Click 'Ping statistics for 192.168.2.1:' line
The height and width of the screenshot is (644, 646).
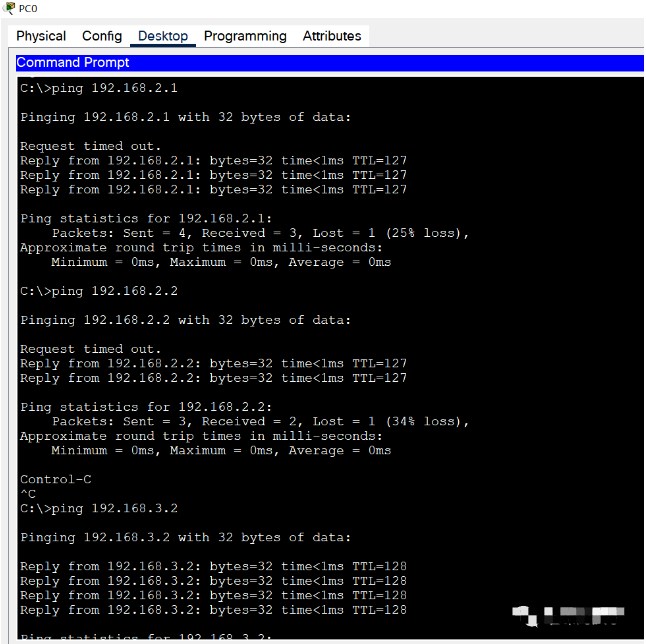pyautogui.click(x=146, y=218)
